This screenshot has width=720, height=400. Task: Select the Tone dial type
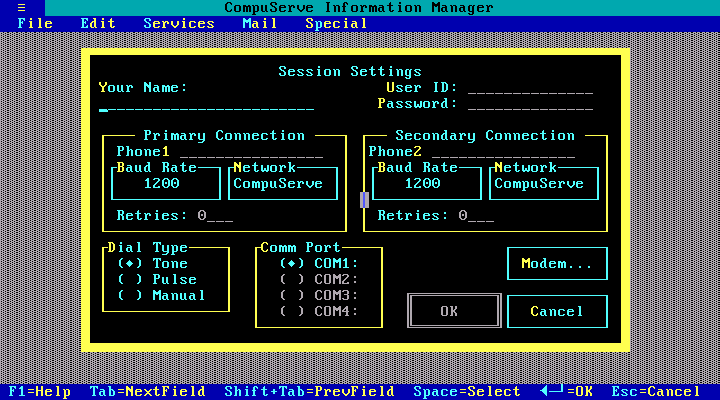[152, 264]
